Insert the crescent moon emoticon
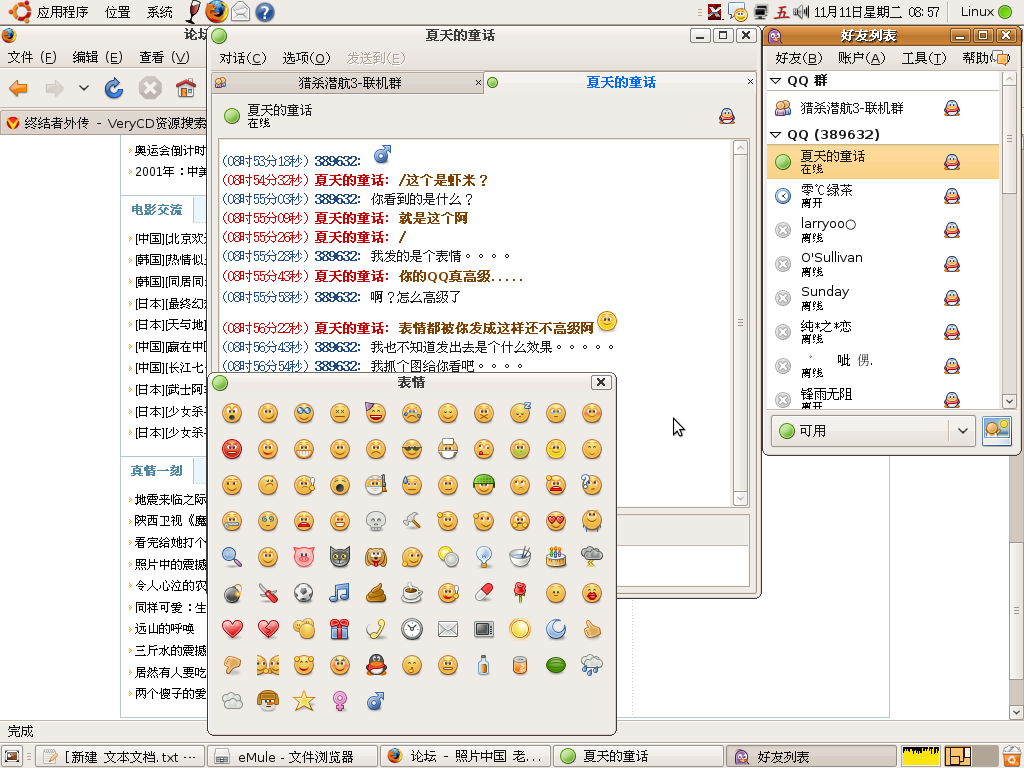This screenshot has width=1024, height=768. pos(556,629)
